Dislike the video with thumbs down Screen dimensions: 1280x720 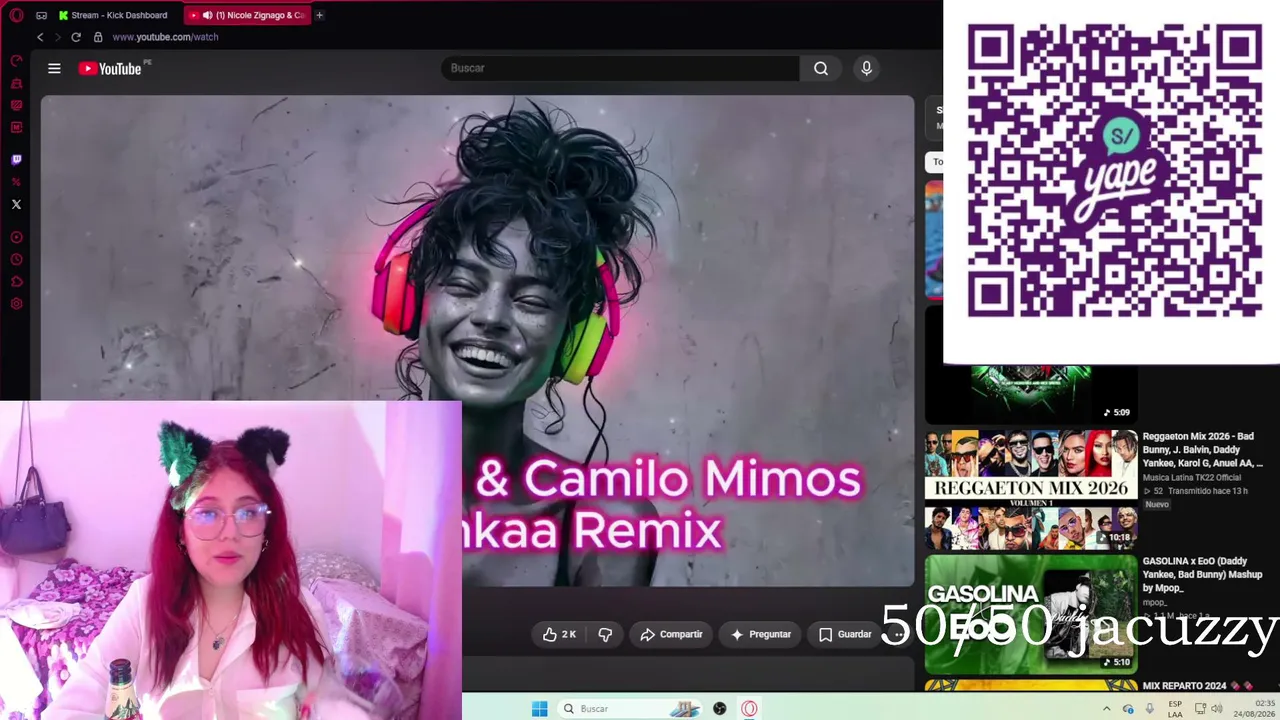605,634
